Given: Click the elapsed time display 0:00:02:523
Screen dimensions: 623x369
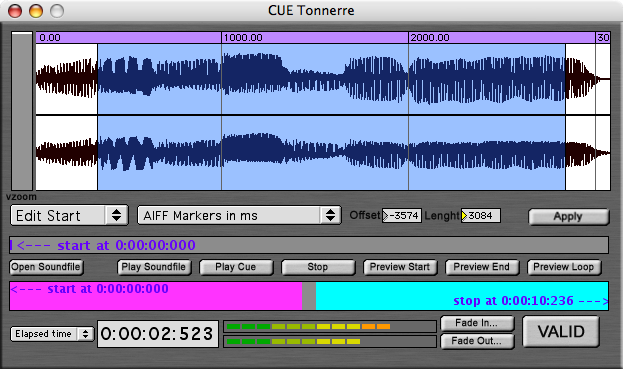Looking at the screenshot, I should click(158, 334).
